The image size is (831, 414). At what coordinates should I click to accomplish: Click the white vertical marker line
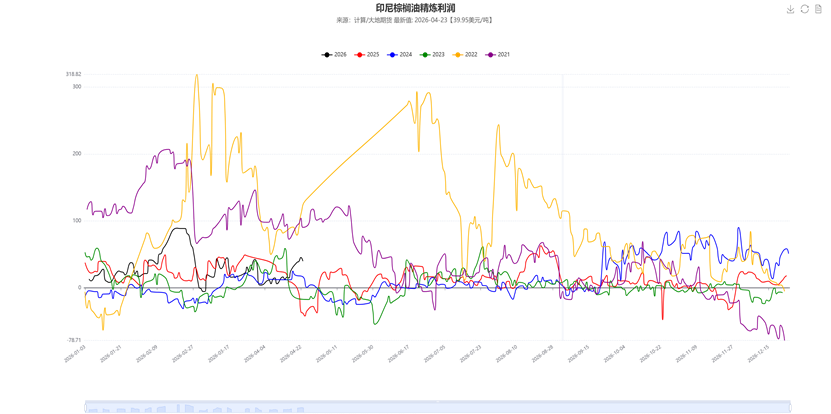click(562, 200)
